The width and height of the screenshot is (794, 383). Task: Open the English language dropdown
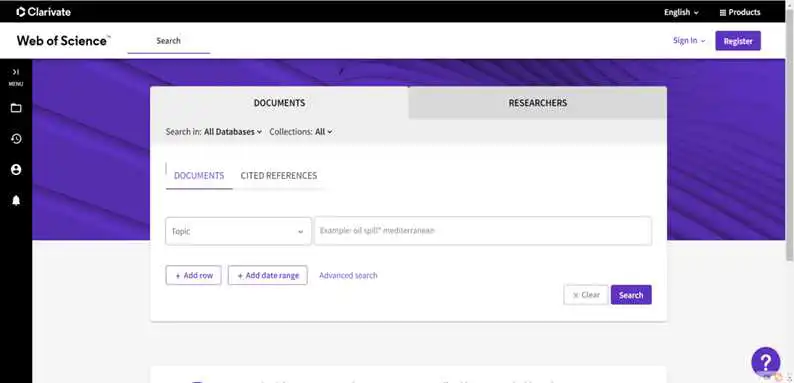point(681,12)
